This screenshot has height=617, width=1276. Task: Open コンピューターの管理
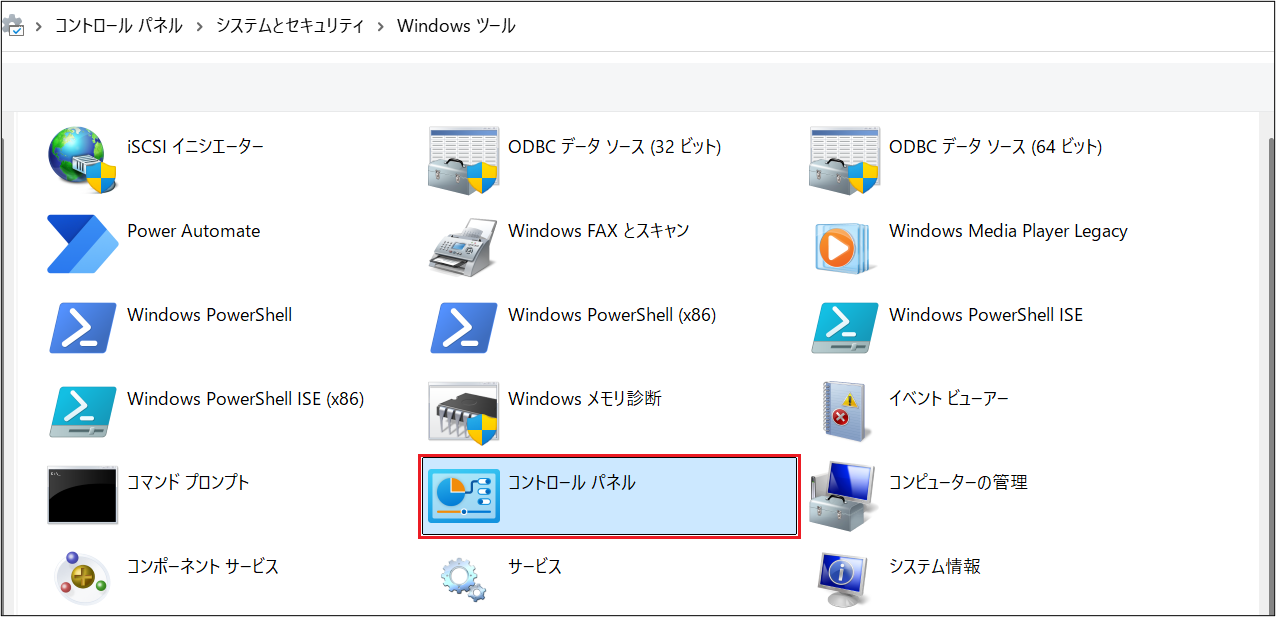[x=958, y=482]
